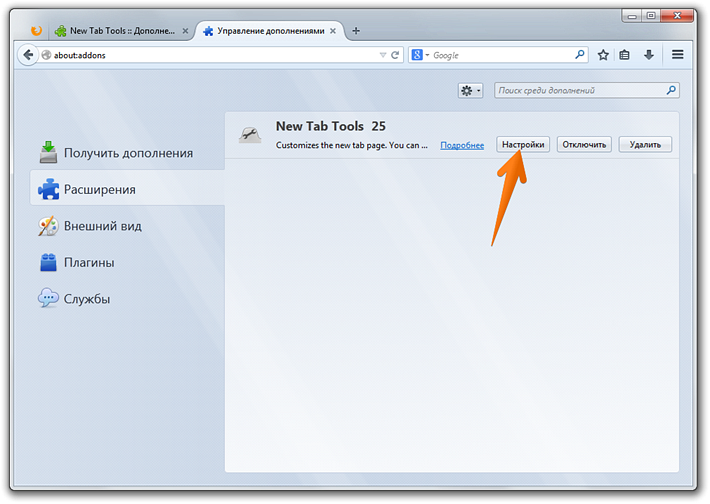The image size is (710, 504).
Task: Open the downloads arrow icon
Action: click(x=649, y=55)
